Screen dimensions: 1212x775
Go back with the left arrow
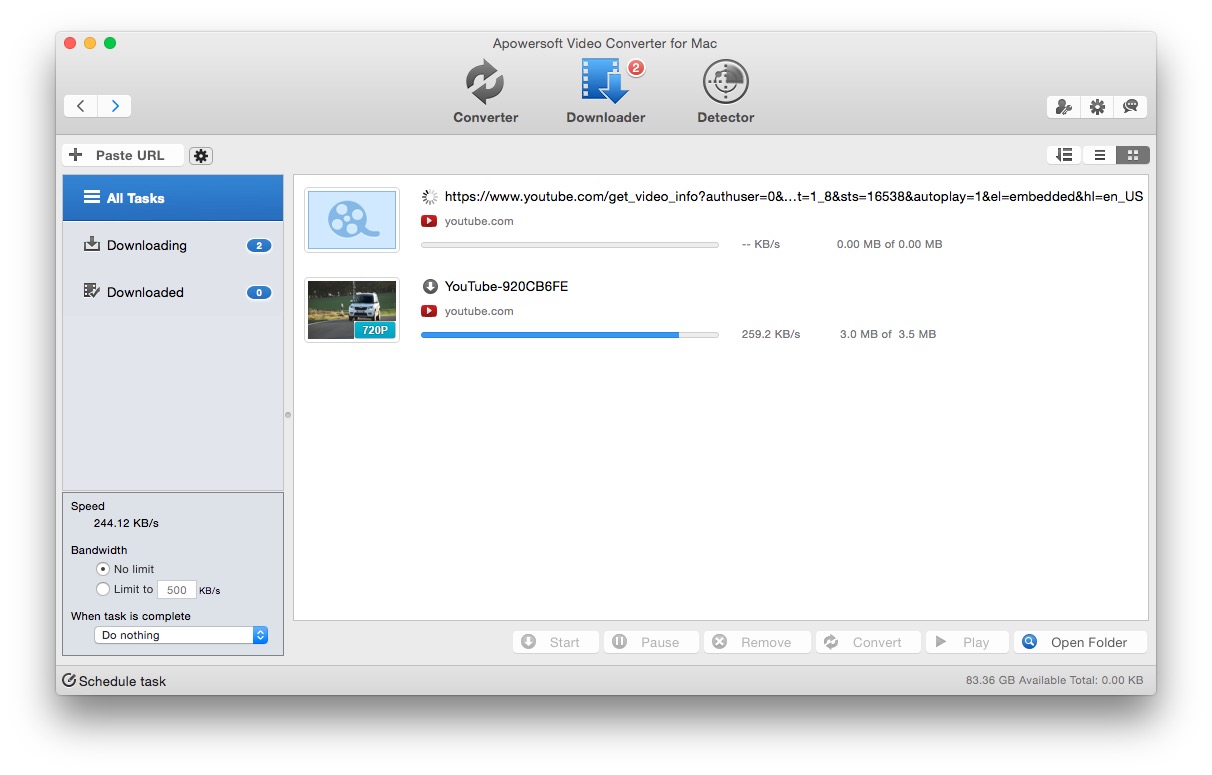coord(81,106)
